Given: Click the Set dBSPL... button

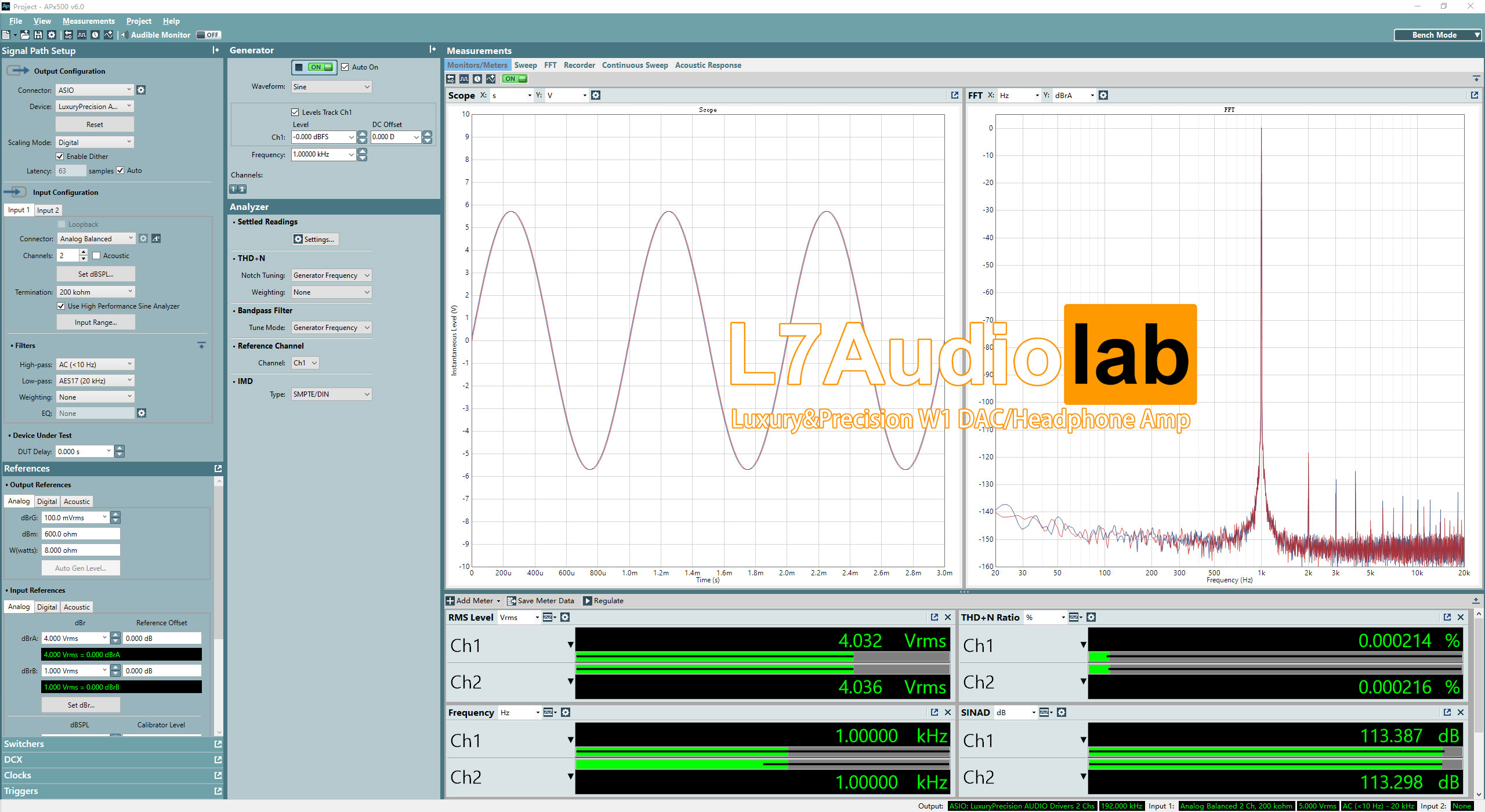Looking at the screenshot, I should coord(96,274).
